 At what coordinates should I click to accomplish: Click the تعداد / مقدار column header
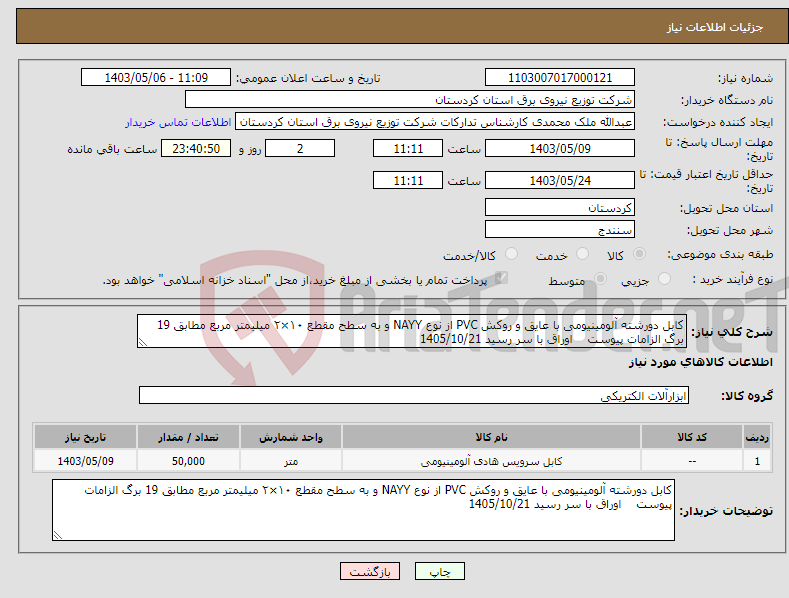(188, 437)
